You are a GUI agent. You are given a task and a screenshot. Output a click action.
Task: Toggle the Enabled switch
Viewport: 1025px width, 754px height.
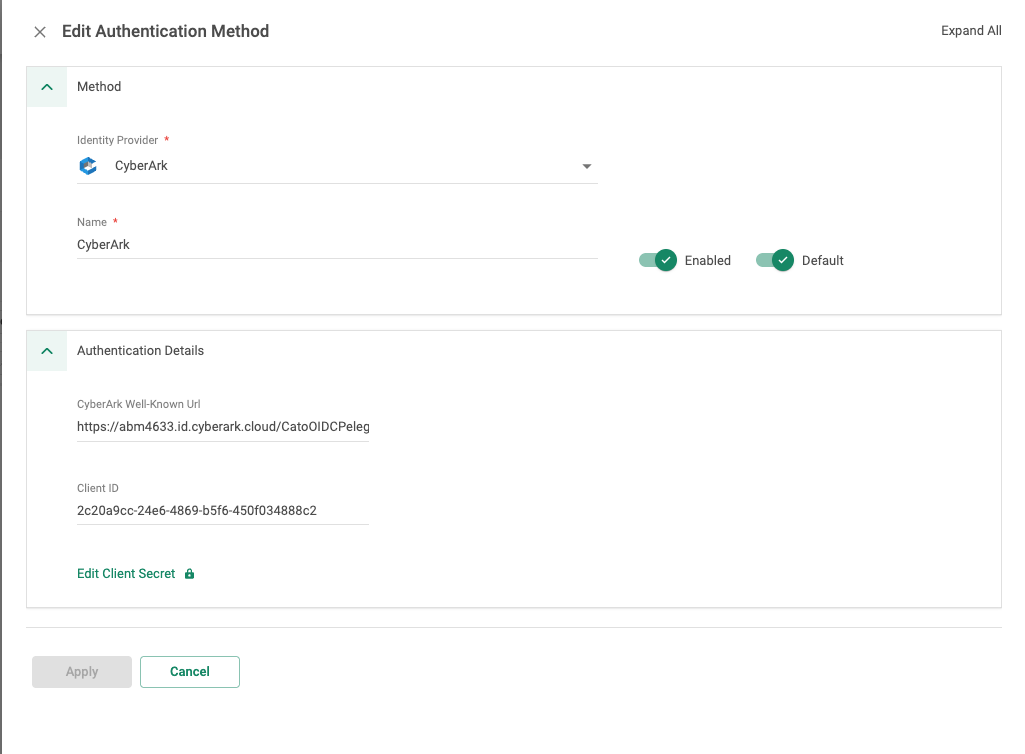[658, 260]
